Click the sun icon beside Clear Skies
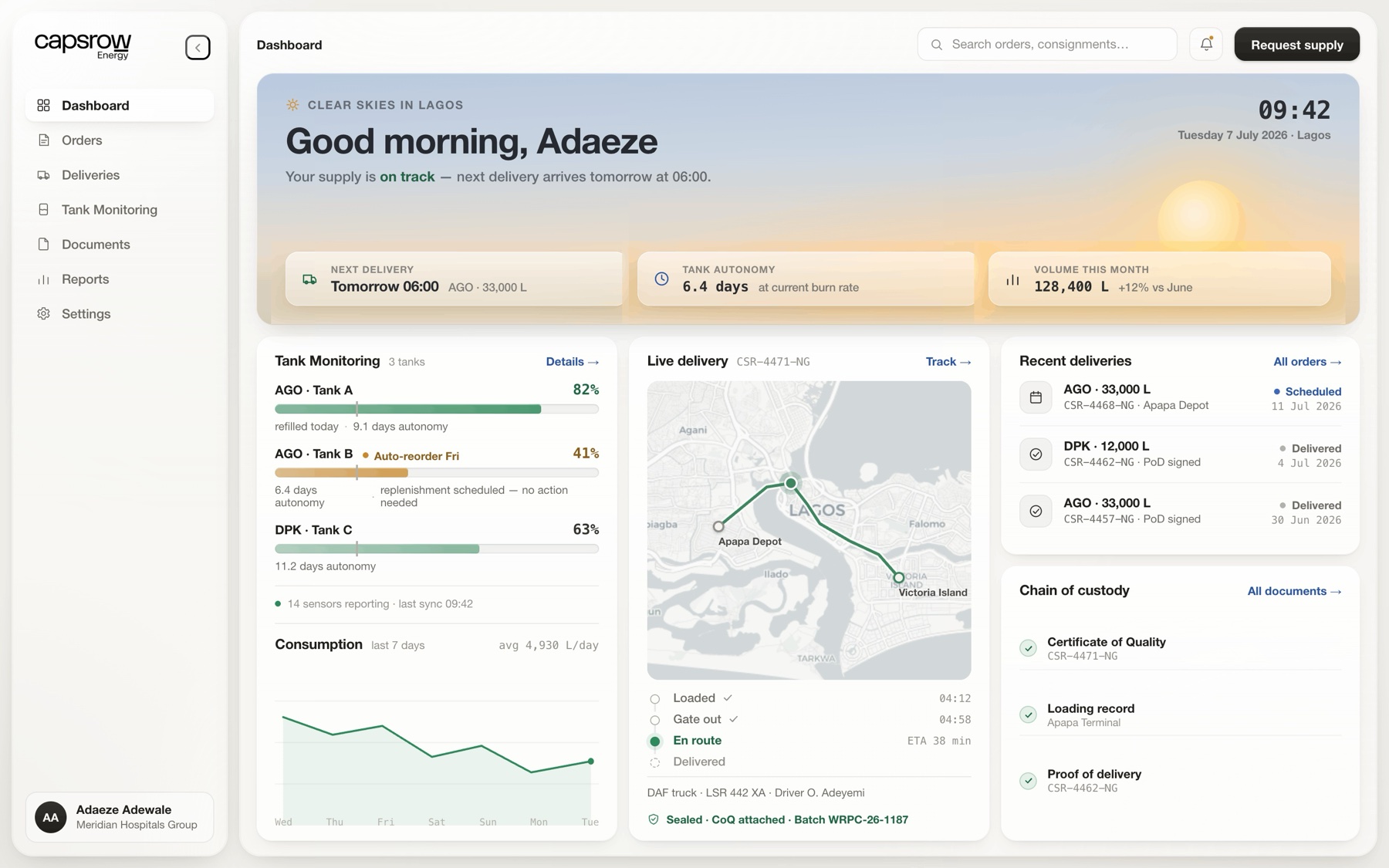 tap(292, 105)
